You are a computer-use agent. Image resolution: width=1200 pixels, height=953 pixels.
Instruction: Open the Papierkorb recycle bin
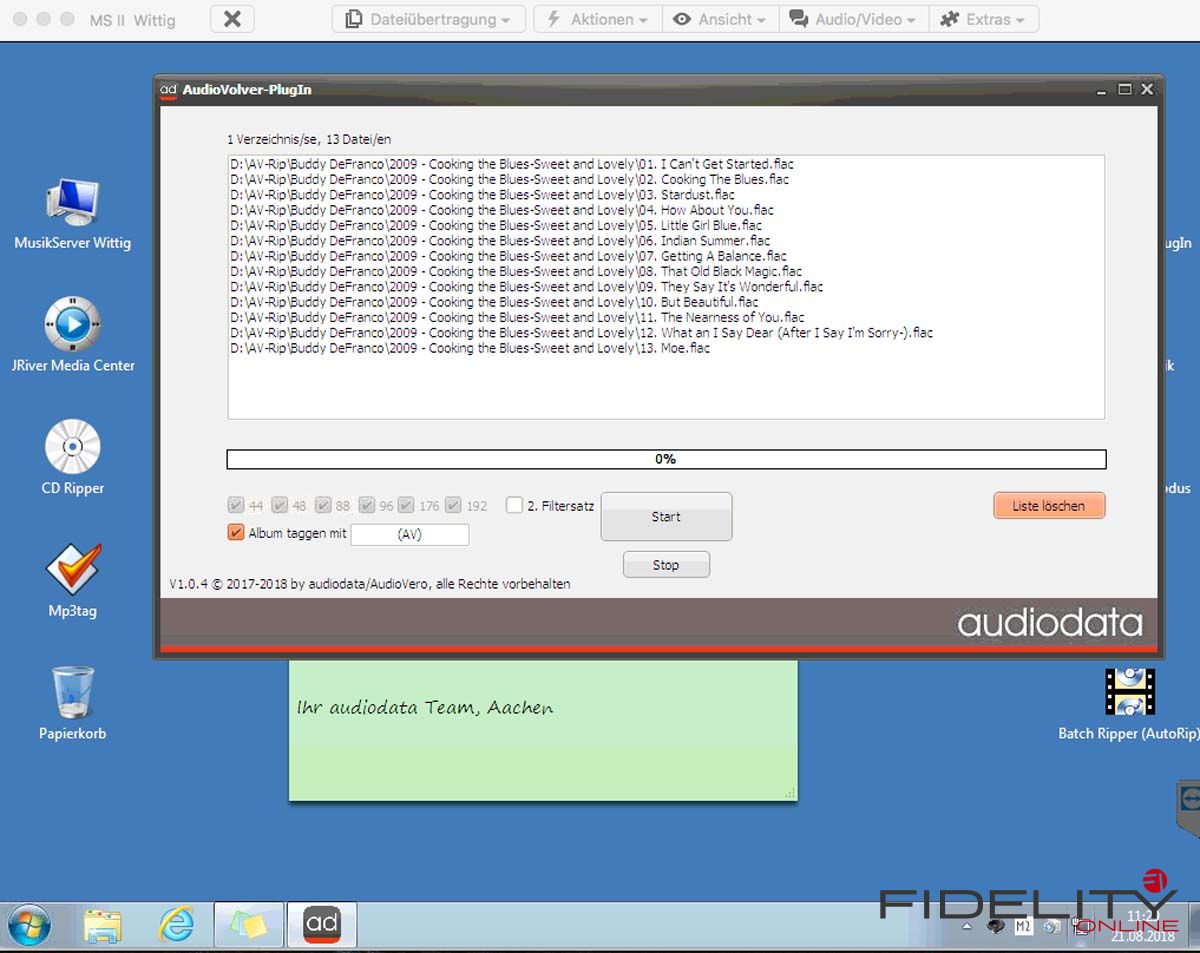click(72, 692)
